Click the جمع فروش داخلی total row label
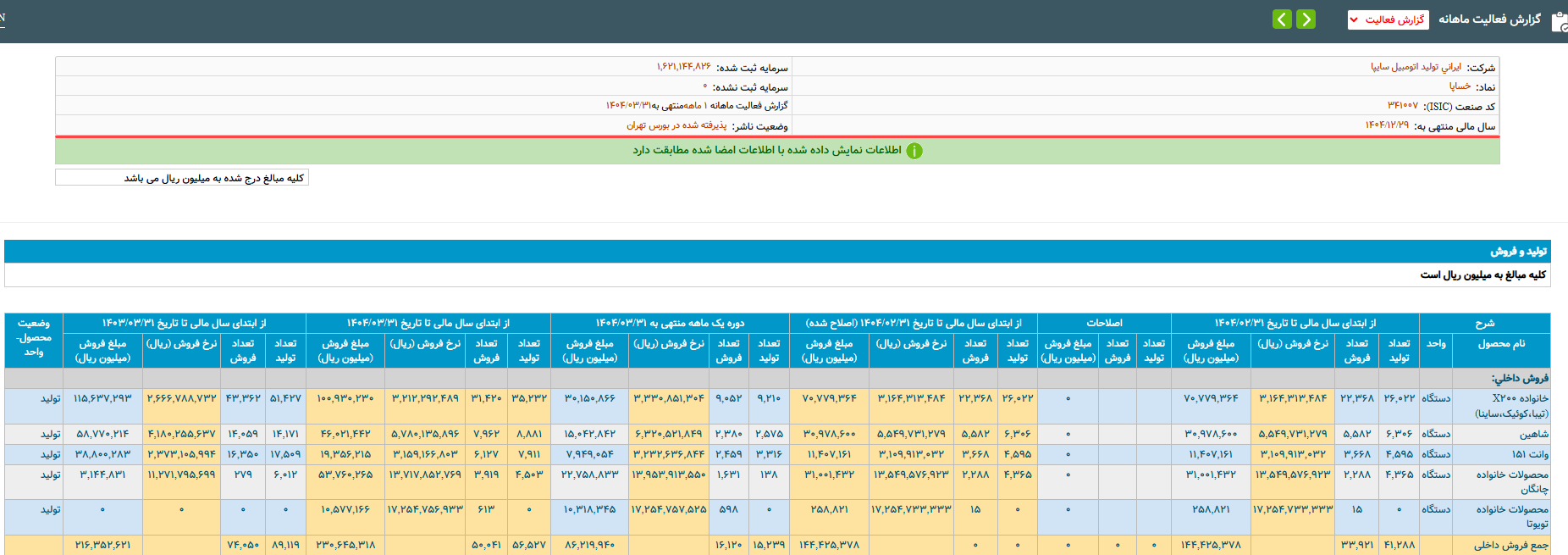 click(x=1510, y=545)
